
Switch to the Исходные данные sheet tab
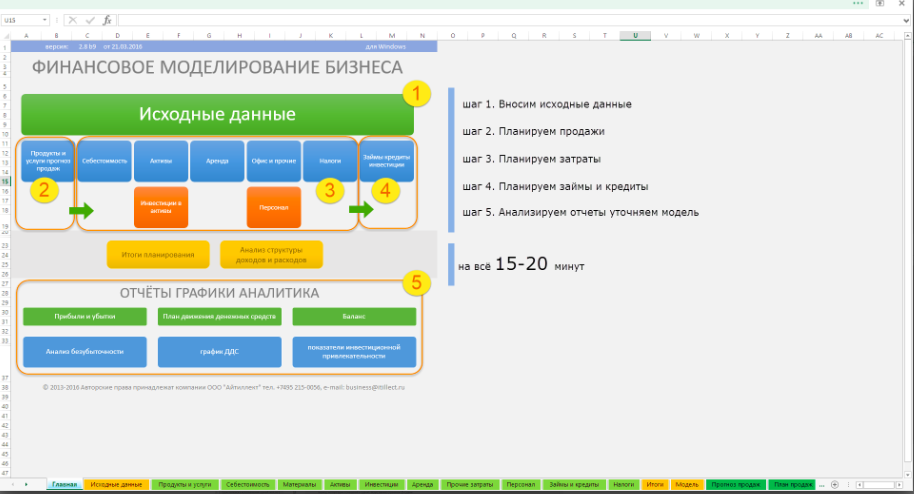(116, 484)
